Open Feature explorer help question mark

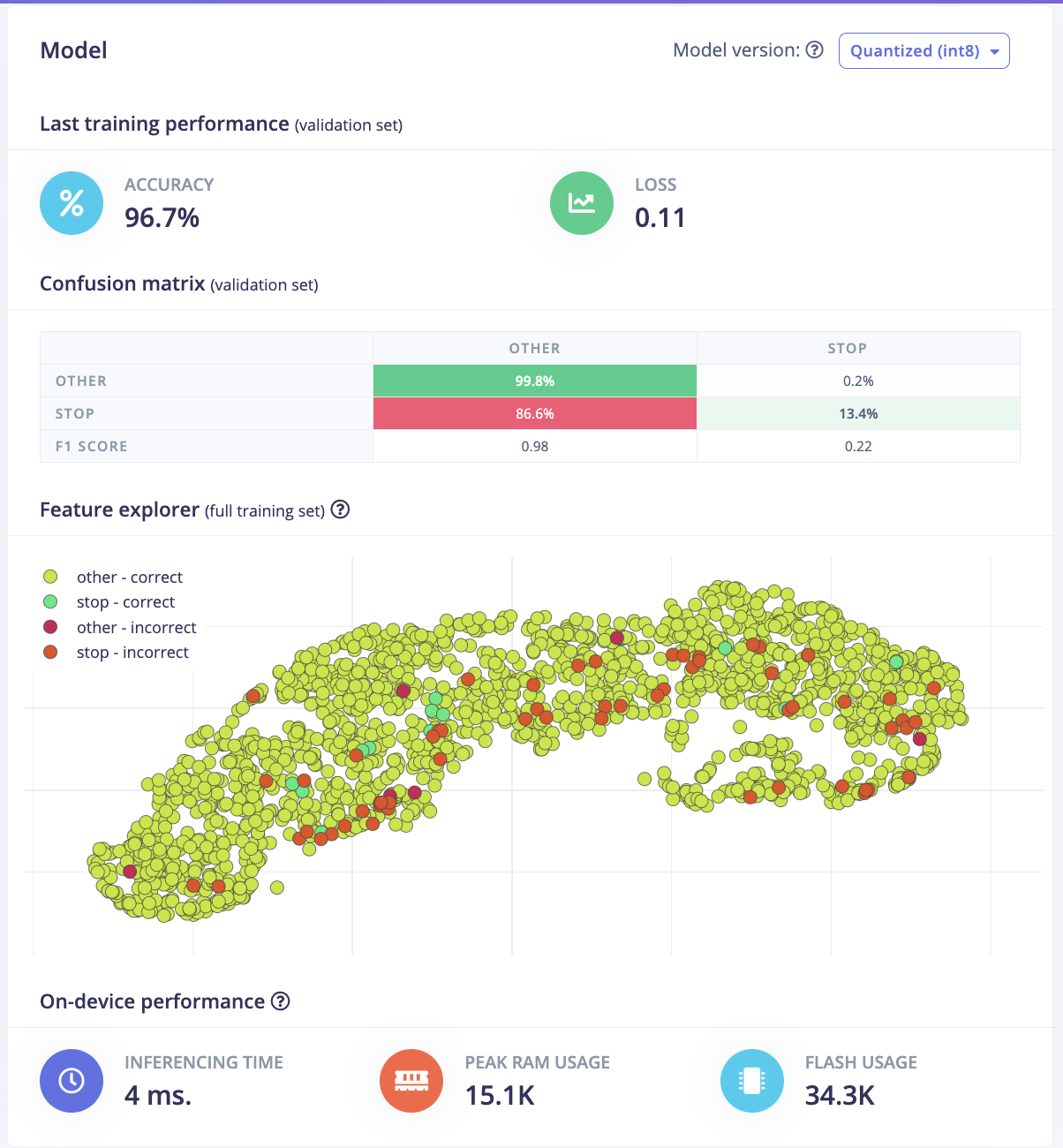tap(340, 510)
